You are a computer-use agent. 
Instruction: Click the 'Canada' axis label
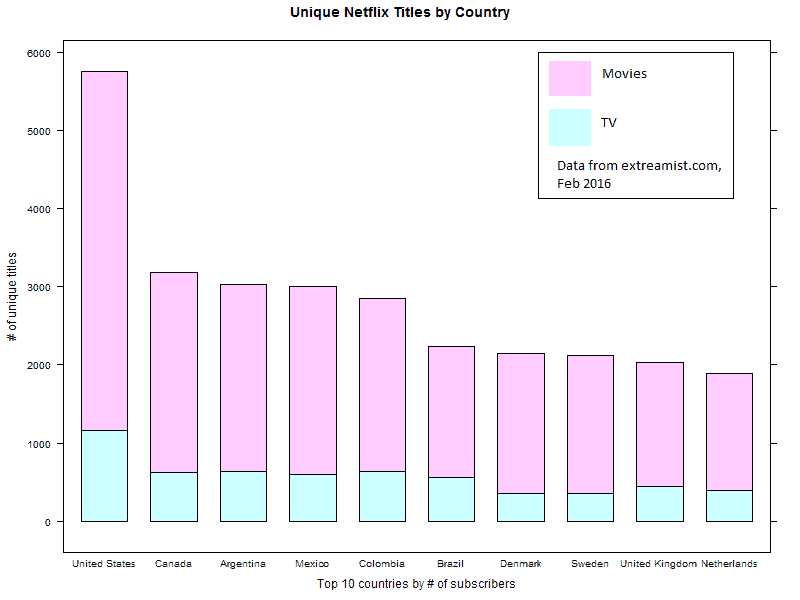(173, 564)
